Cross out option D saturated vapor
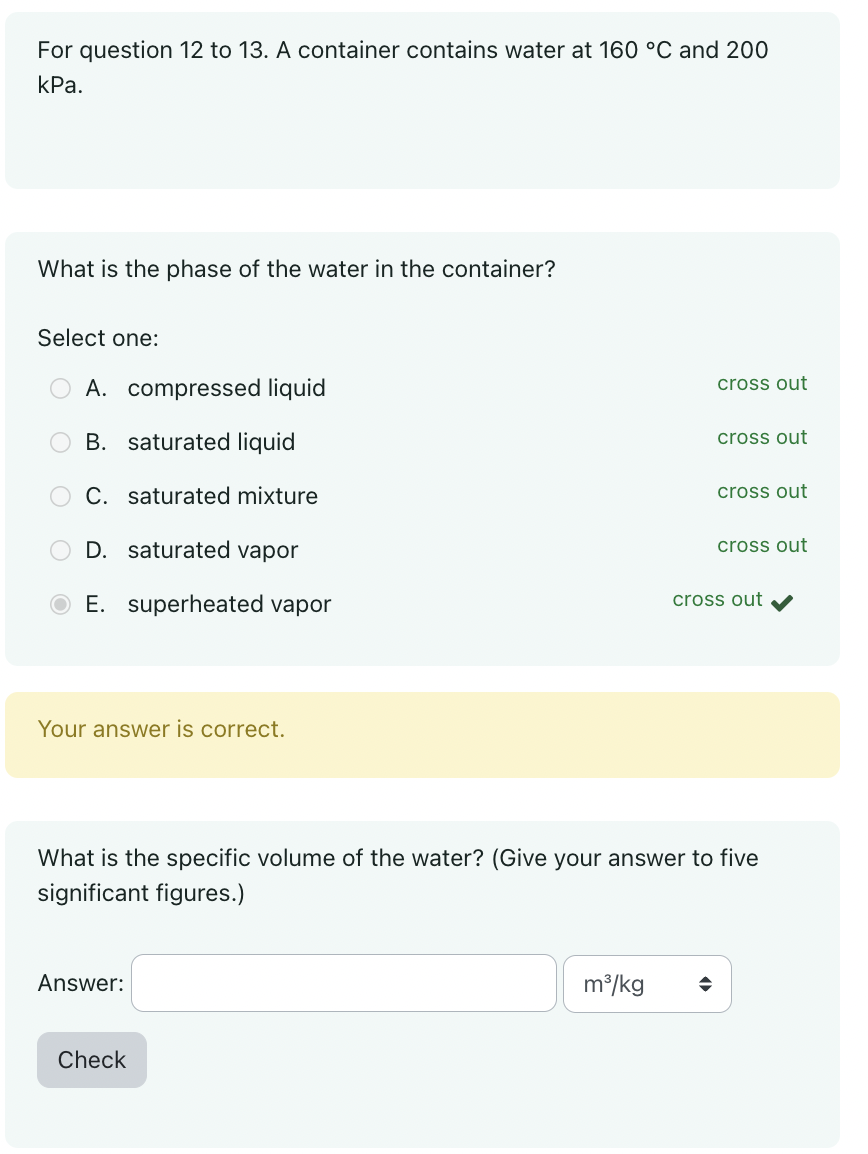This screenshot has height=1154, width=868. tap(762, 545)
